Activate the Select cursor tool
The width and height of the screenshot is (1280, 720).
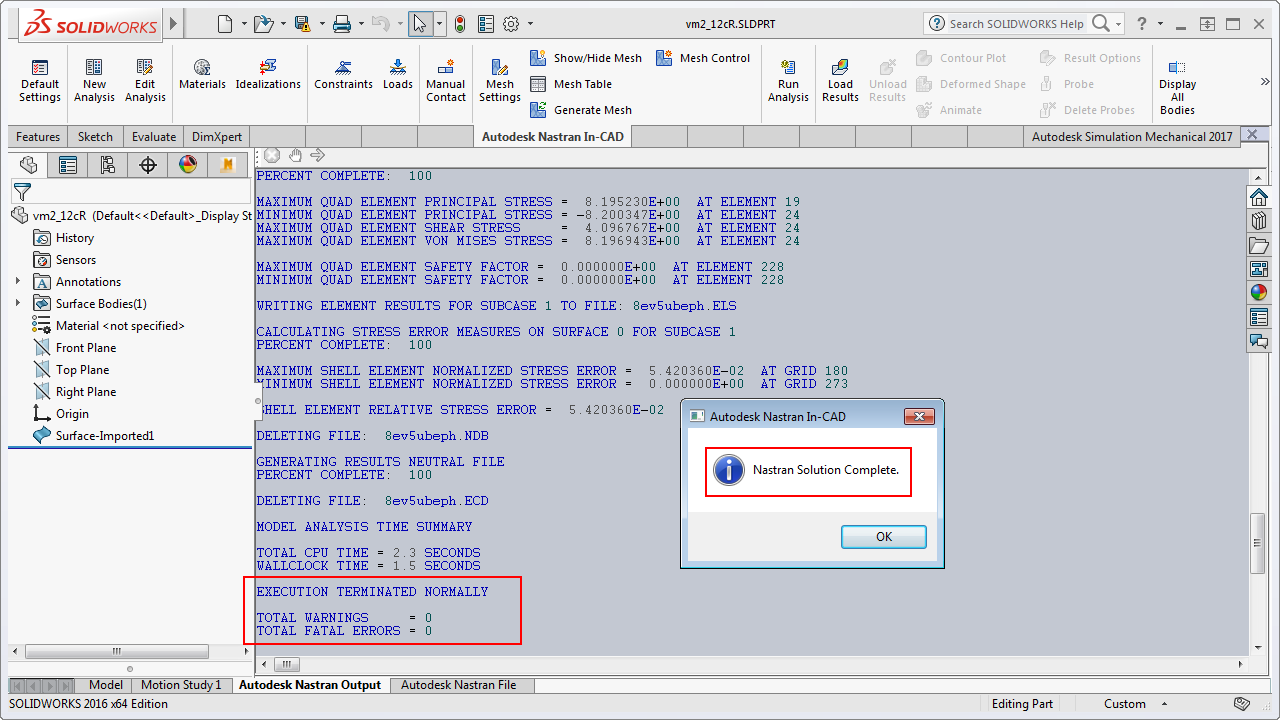(x=420, y=23)
